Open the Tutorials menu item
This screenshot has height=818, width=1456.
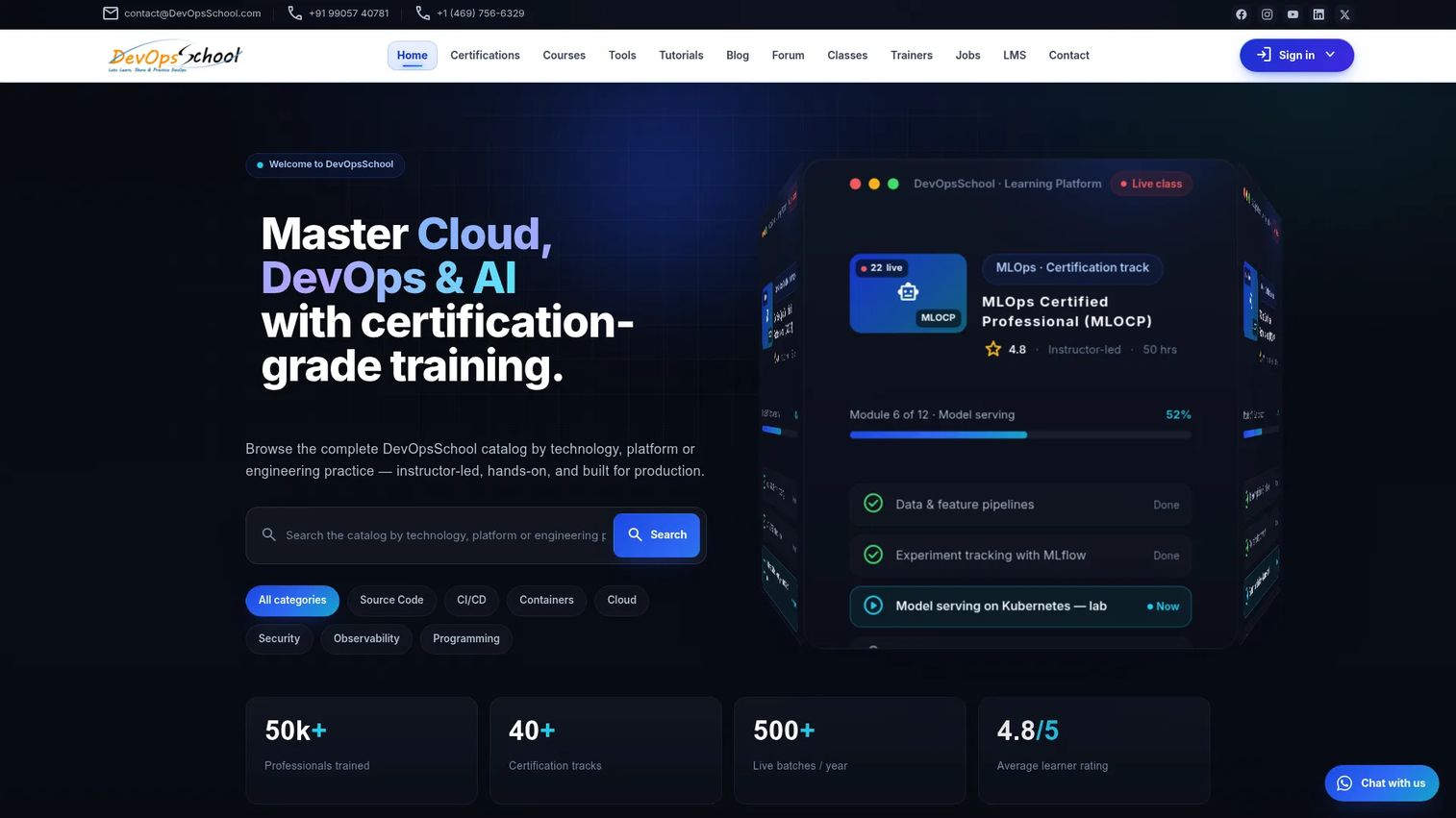pos(681,56)
